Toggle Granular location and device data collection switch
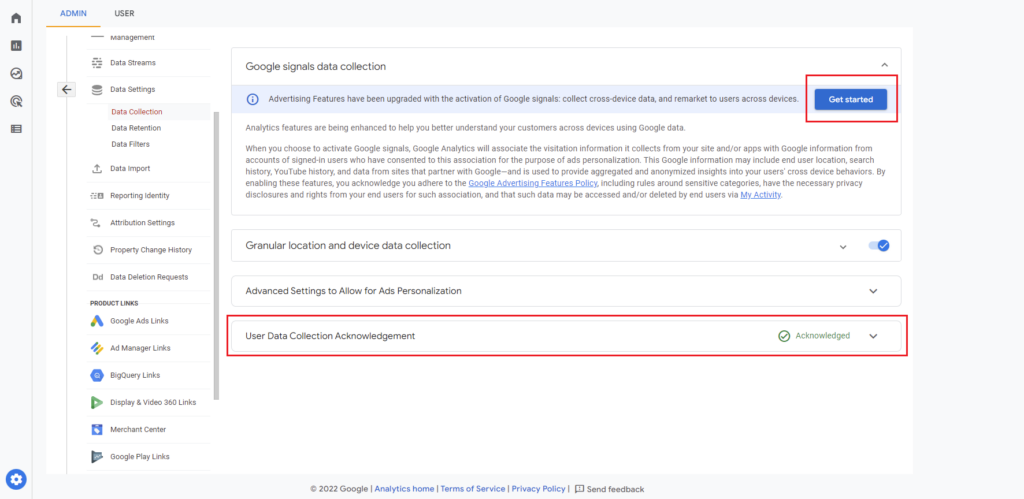The width and height of the screenshot is (1024, 499). coord(879,246)
